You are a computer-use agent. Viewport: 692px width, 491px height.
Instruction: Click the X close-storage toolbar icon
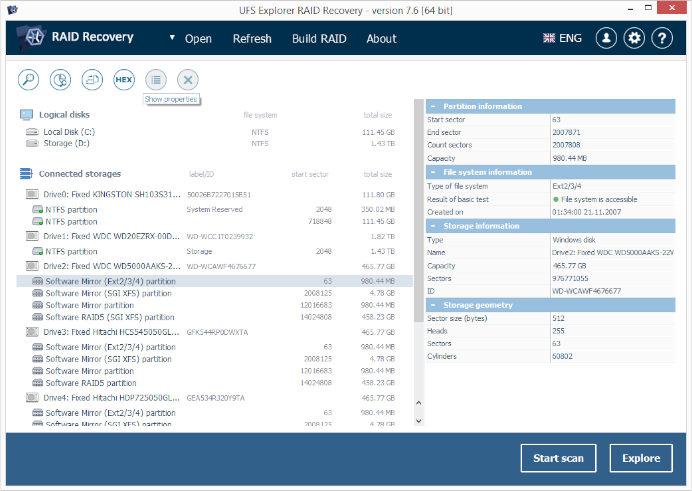tap(188, 80)
